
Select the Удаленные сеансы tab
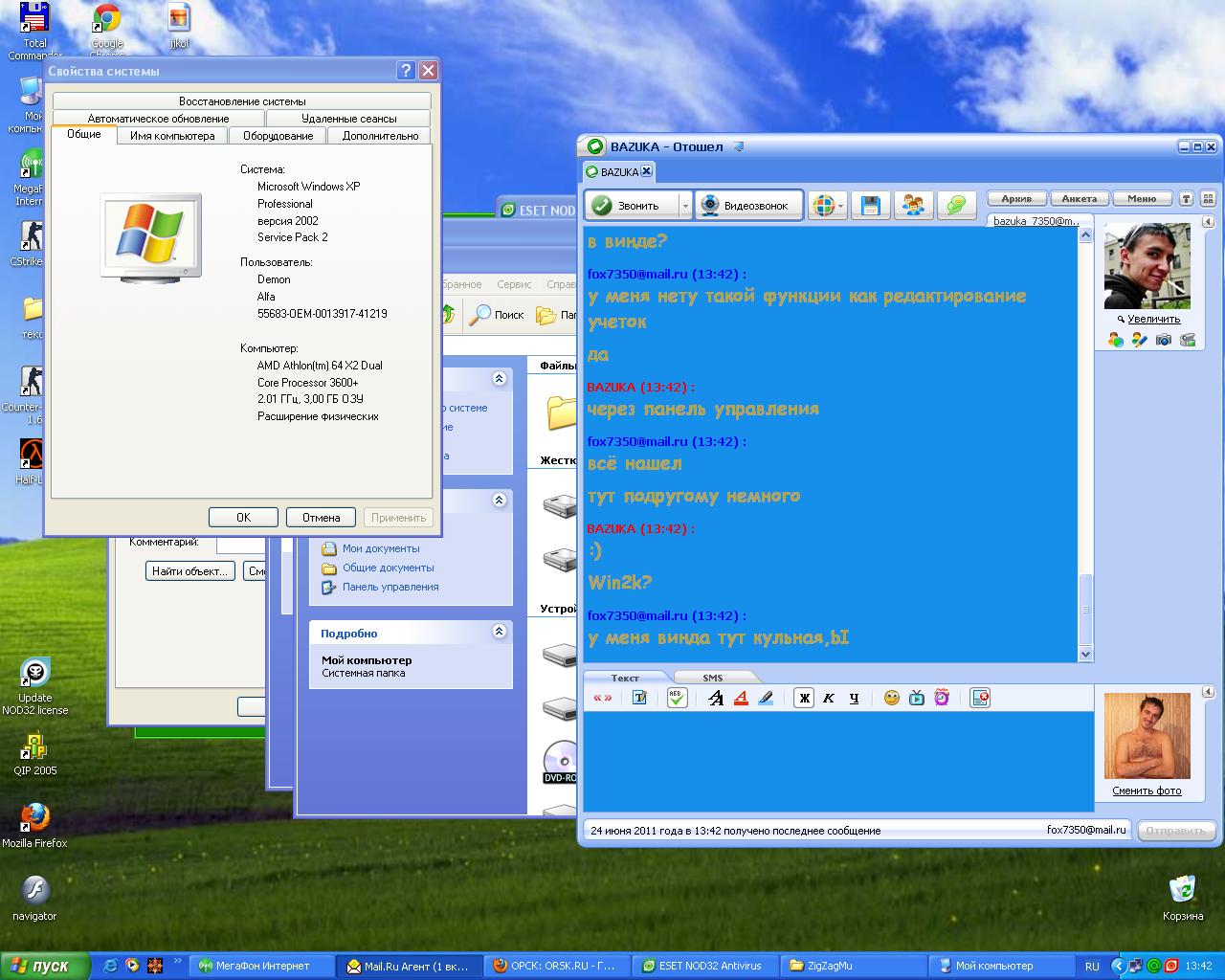349,119
